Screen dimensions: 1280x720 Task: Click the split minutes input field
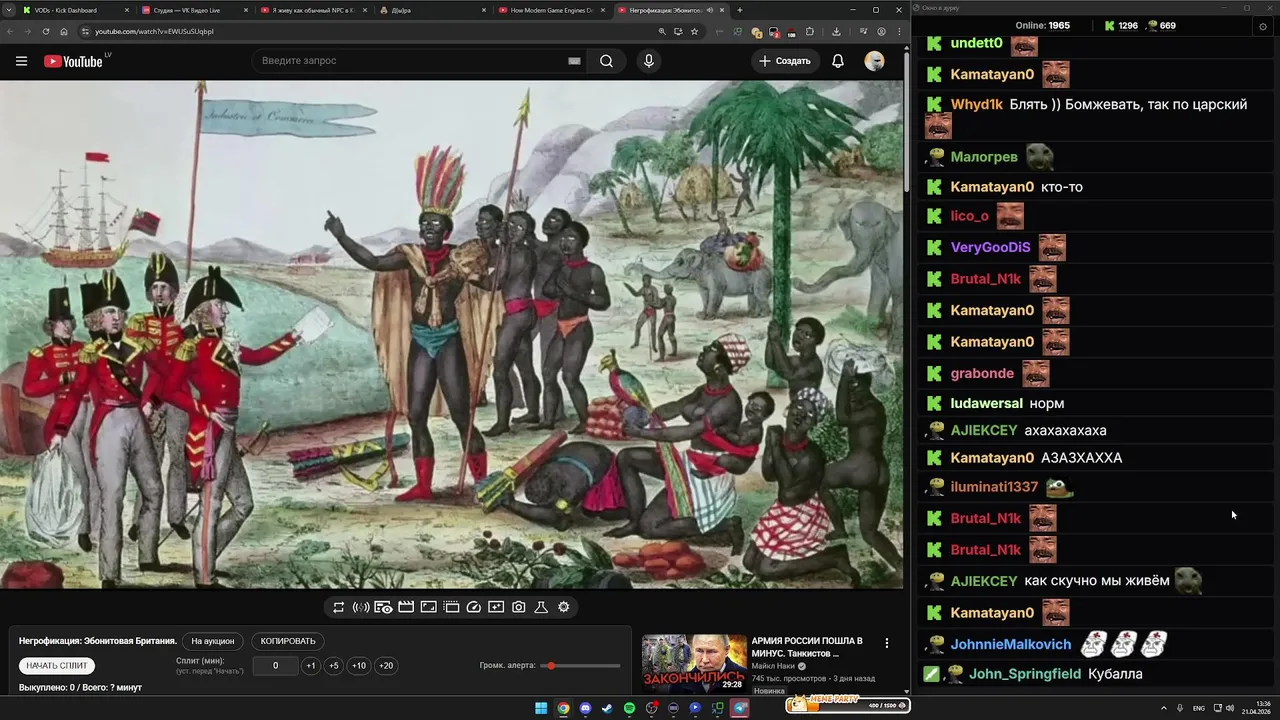276,666
